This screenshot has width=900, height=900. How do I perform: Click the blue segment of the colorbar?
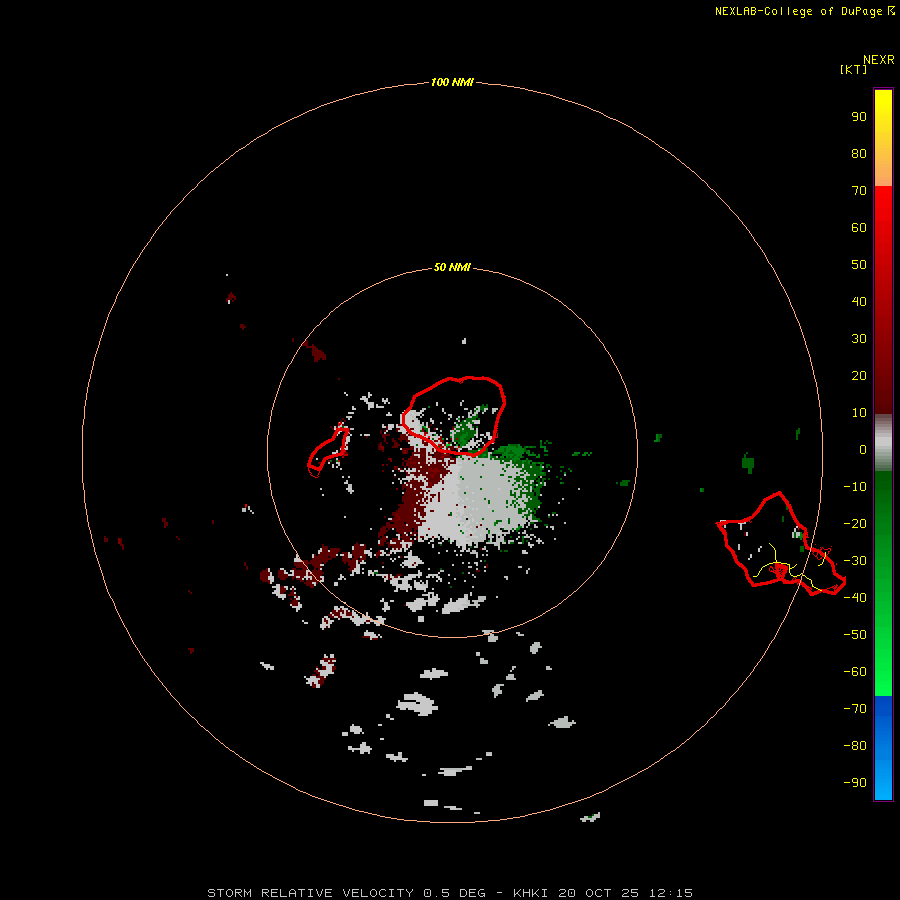click(x=883, y=748)
